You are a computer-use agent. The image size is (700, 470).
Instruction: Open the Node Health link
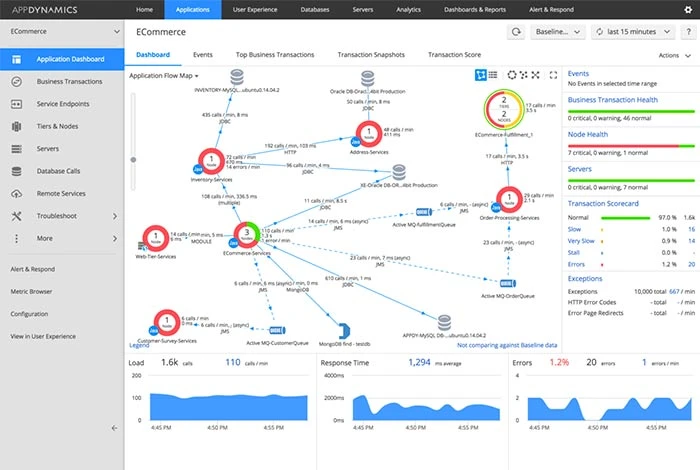coord(588,134)
